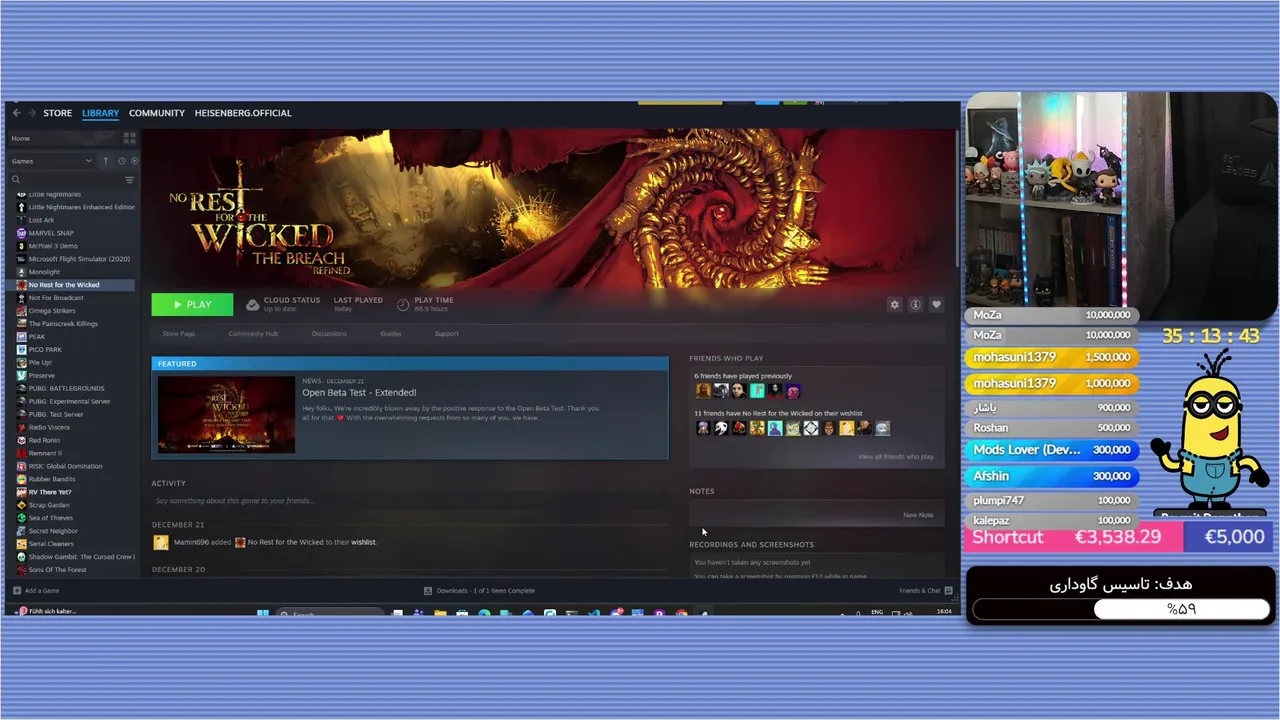Viewport: 1280px width, 720px height.
Task: Go back with the Steam back arrow
Action: pos(16,113)
